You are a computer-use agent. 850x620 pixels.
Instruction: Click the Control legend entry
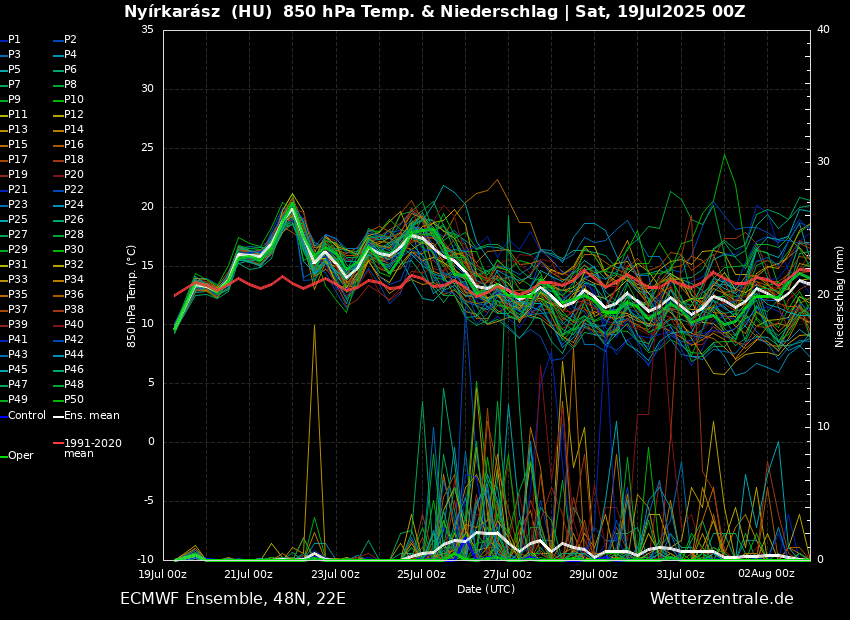[x=27, y=415]
